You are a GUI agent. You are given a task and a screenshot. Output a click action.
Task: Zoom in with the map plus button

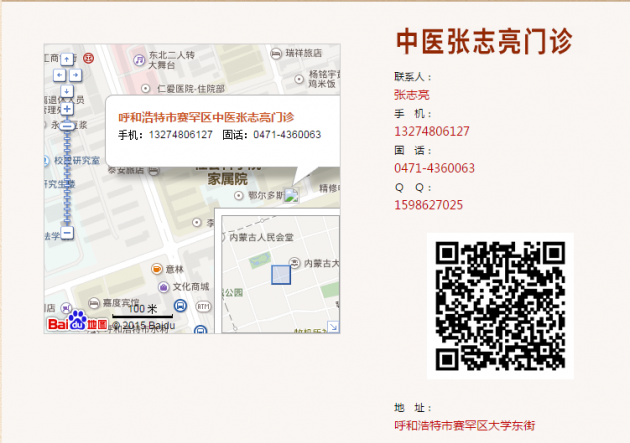coord(67,109)
